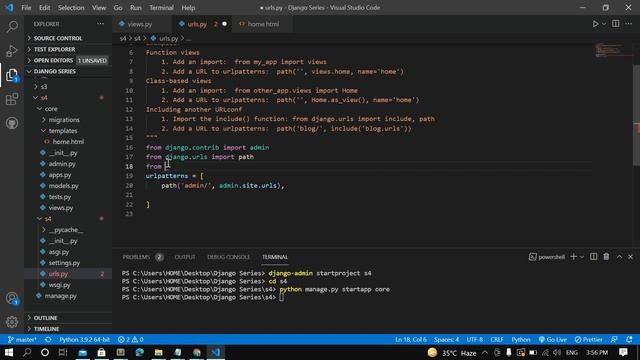Image resolution: width=640 pixels, height=360 pixels.
Task: Change the UTF-8 encoding
Action: [x=475, y=340]
